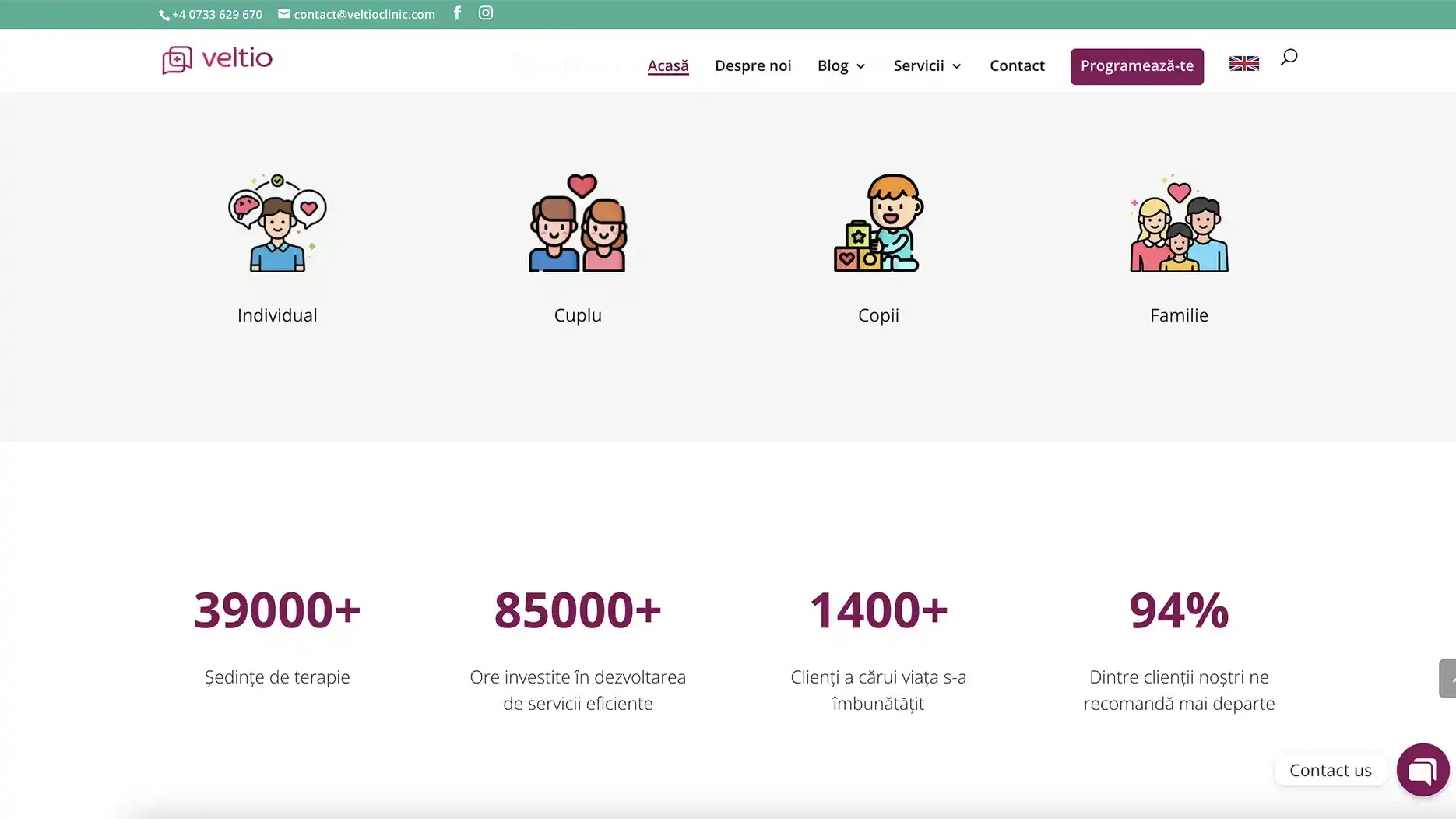Viewport: 1456px width, 819px height.
Task: Go to the Acasă menu item
Action: point(668,66)
